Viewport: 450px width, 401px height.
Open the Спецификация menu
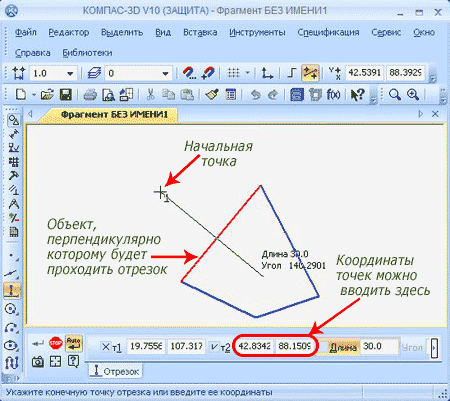[x=328, y=32]
